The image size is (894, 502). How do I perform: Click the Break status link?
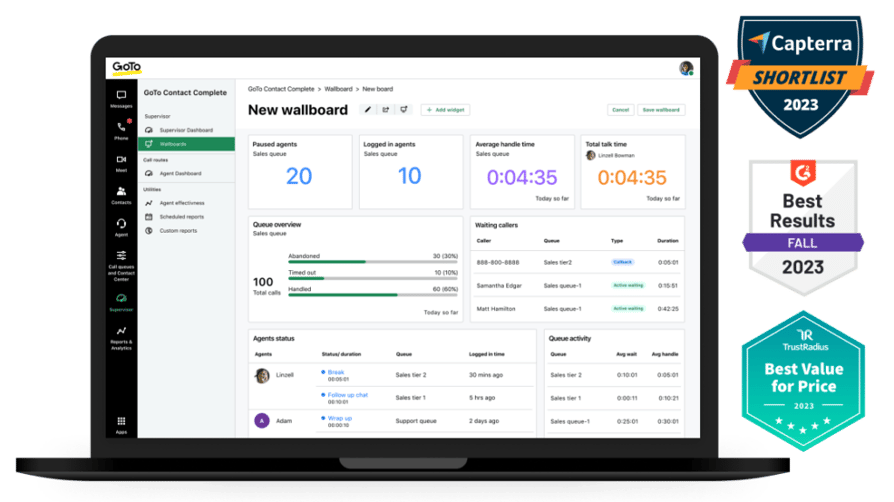point(336,372)
